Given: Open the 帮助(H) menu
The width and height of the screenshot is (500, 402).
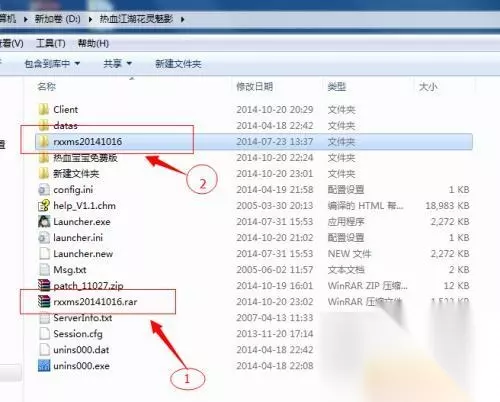Looking at the screenshot, I should coord(93,43).
